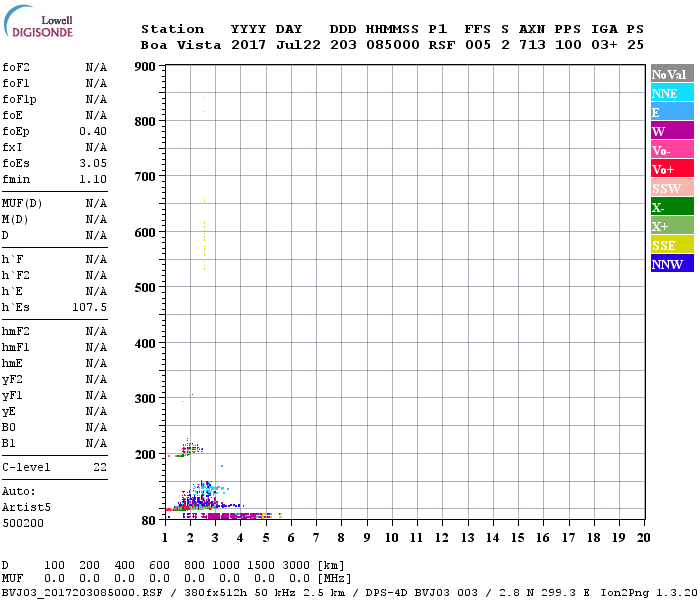
Task: Pick the W purple legend entry
Action: point(671,131)
